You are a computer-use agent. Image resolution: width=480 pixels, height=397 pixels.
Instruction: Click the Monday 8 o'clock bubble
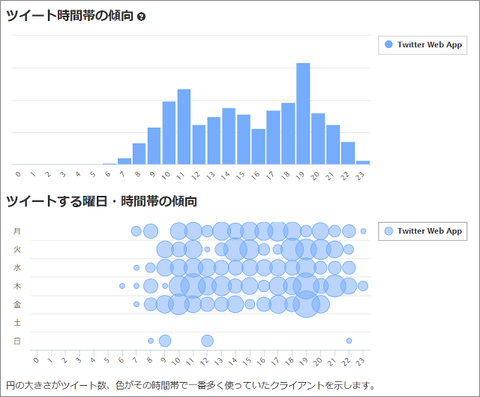[150, 231]
